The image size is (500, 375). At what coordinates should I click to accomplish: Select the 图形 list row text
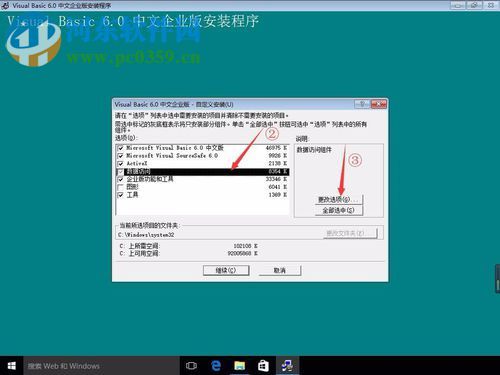click(x=132, y=187)
